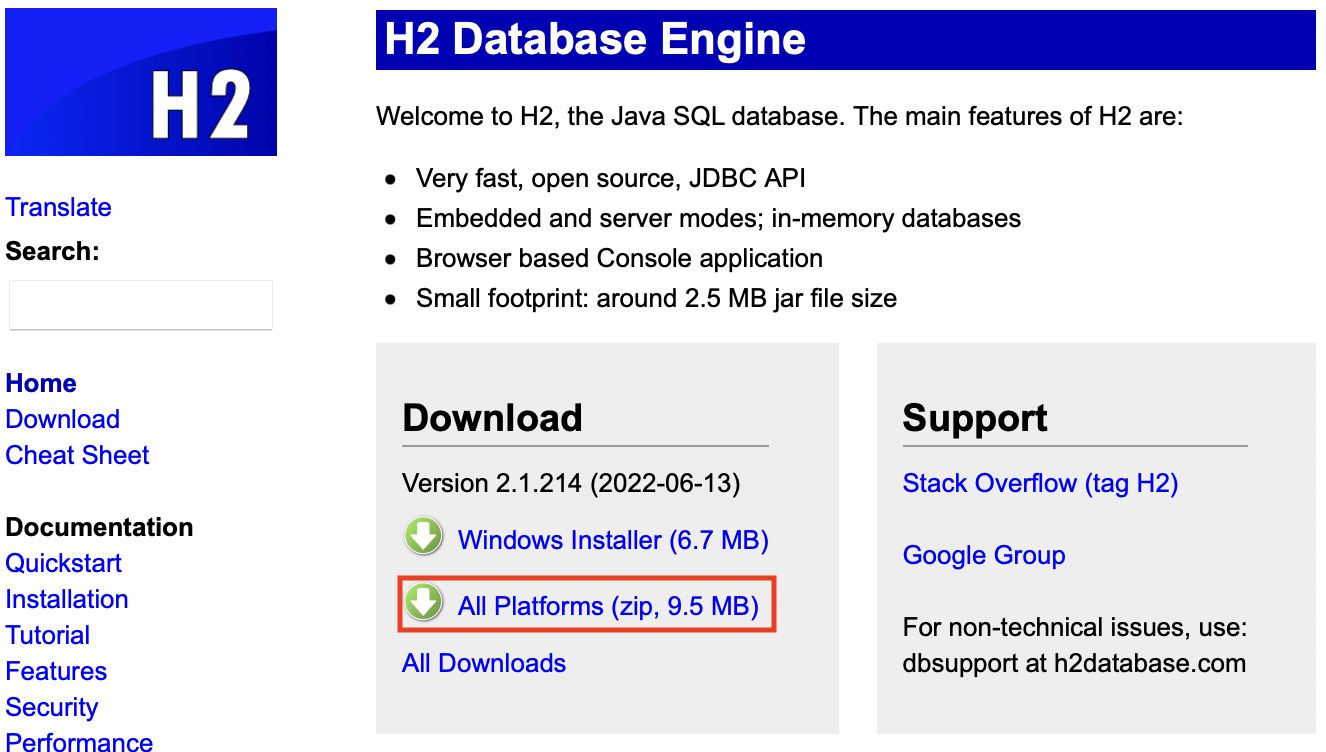Click 'For non-technical issues, use:' text
Image resolution: width=1326 pixels, height=752 pixels.
point(1075,628)
